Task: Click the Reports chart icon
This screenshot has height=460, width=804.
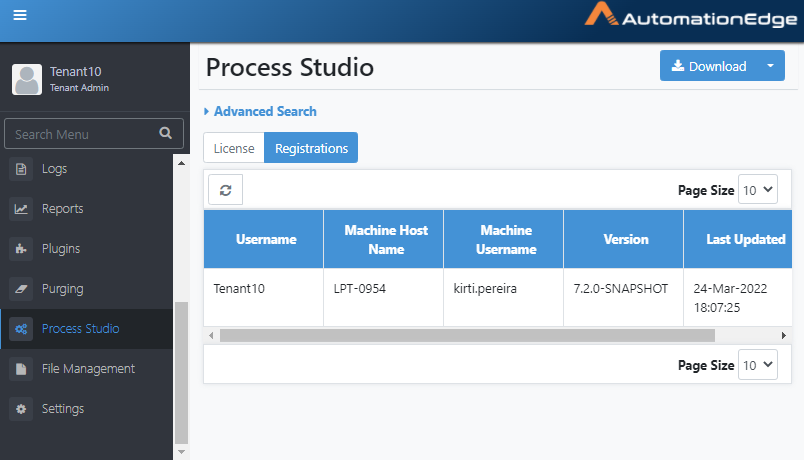Action: [21, 209]
